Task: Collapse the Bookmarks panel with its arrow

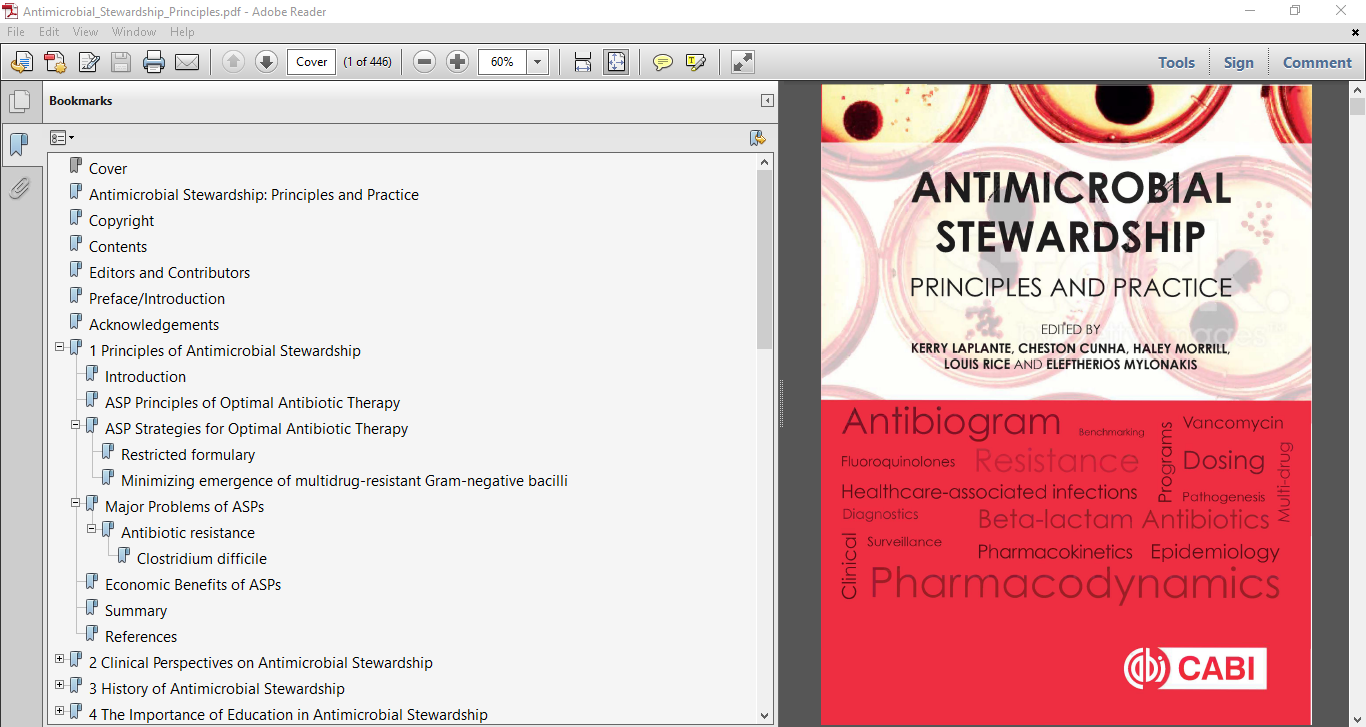Action: click(x=766, y=100)
